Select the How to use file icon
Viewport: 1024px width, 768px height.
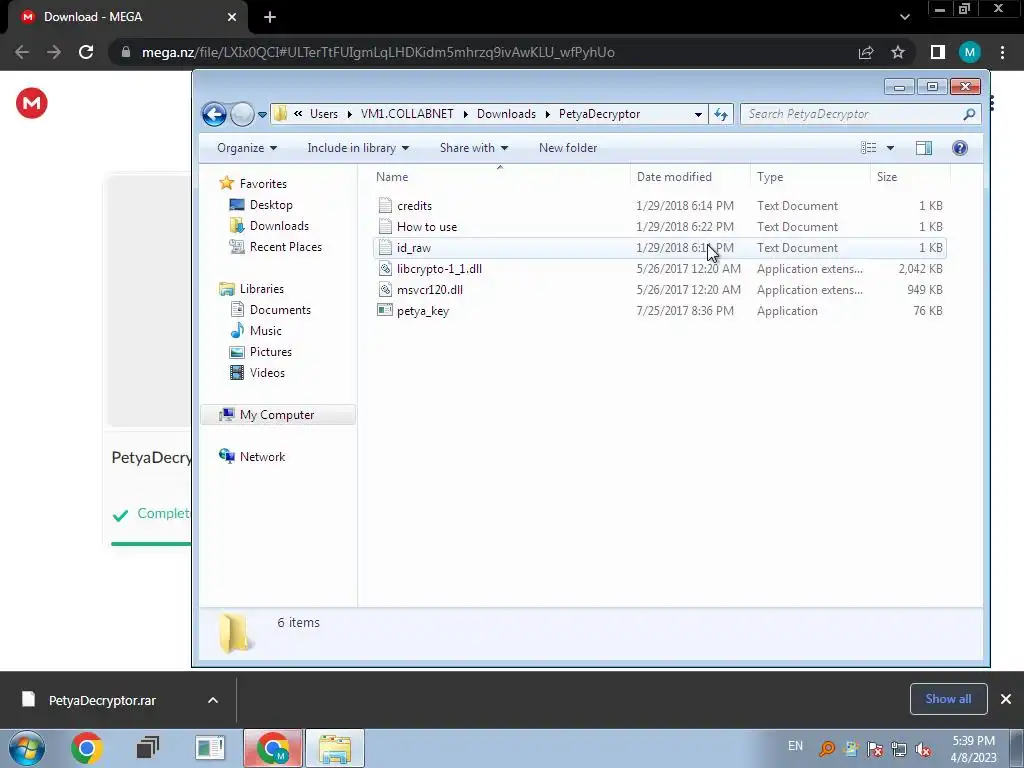click(x=385, y=227)
